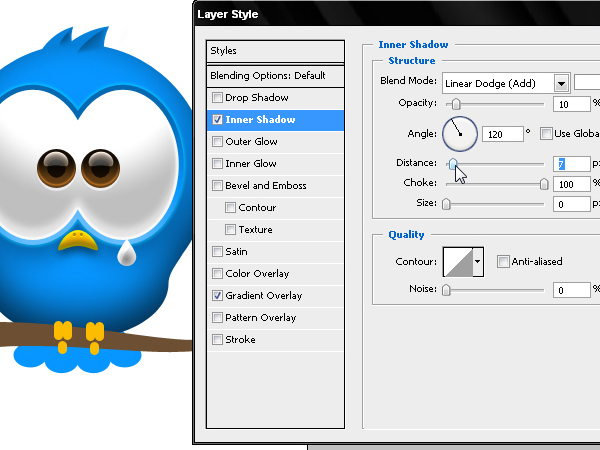Open the Contour picker dropdown arrow
This screenshot has width=600, height=450.
tap(478, 262)
